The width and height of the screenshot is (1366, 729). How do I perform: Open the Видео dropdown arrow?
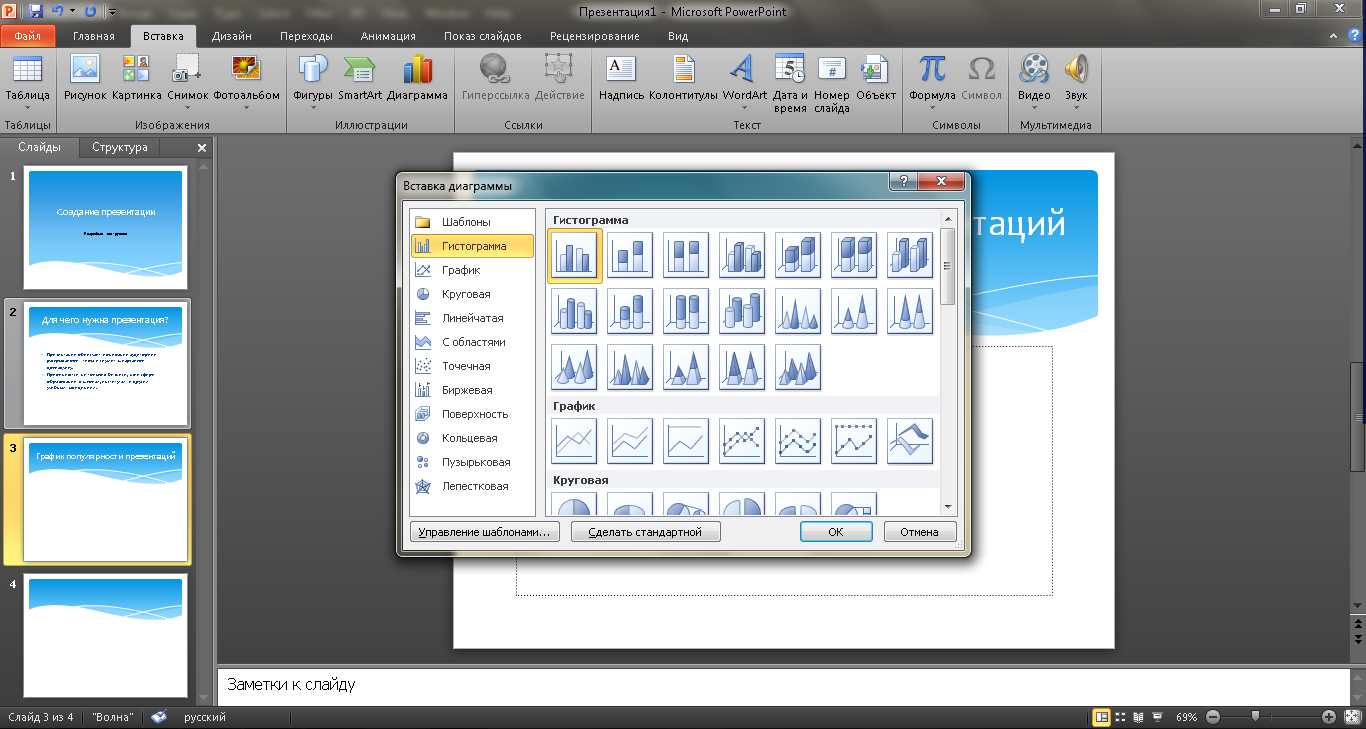tap(1034, 107)
